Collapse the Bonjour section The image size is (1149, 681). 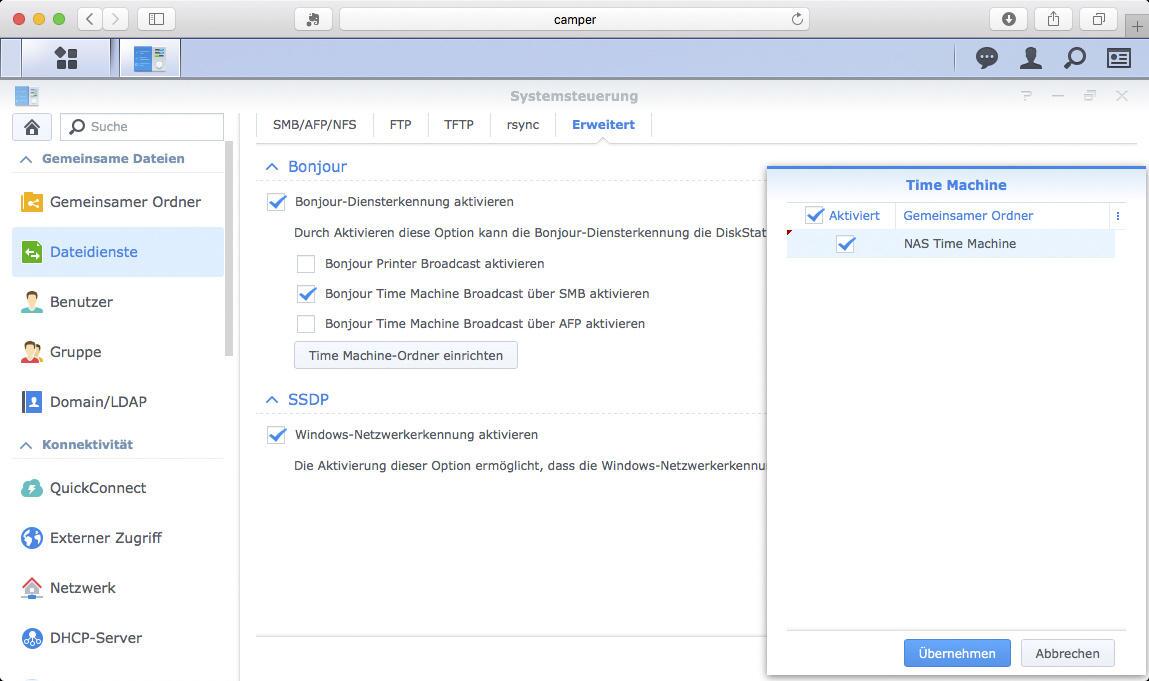click(x=272, y=166)
